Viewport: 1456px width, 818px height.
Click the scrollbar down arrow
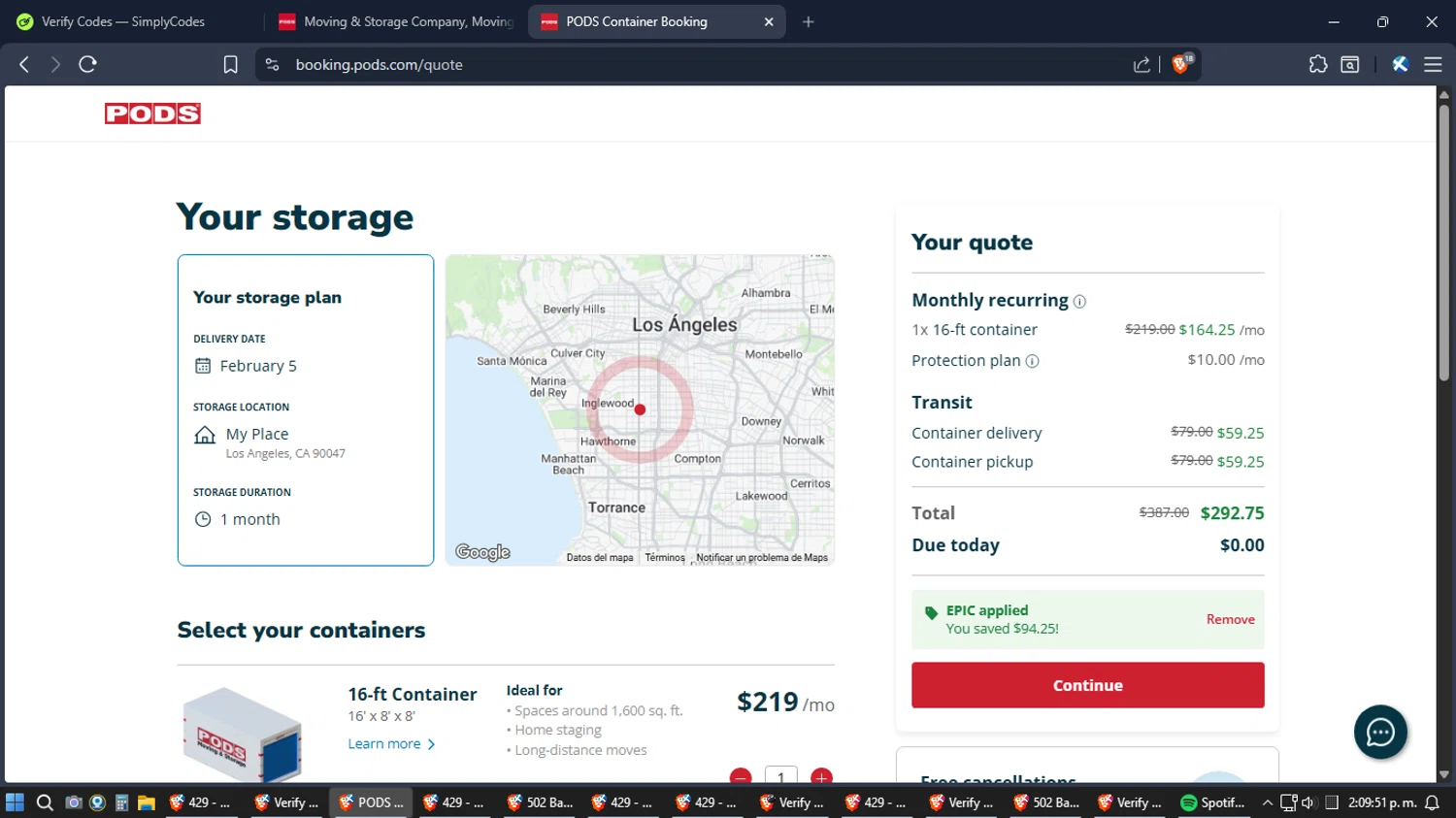pos(1443,774)
